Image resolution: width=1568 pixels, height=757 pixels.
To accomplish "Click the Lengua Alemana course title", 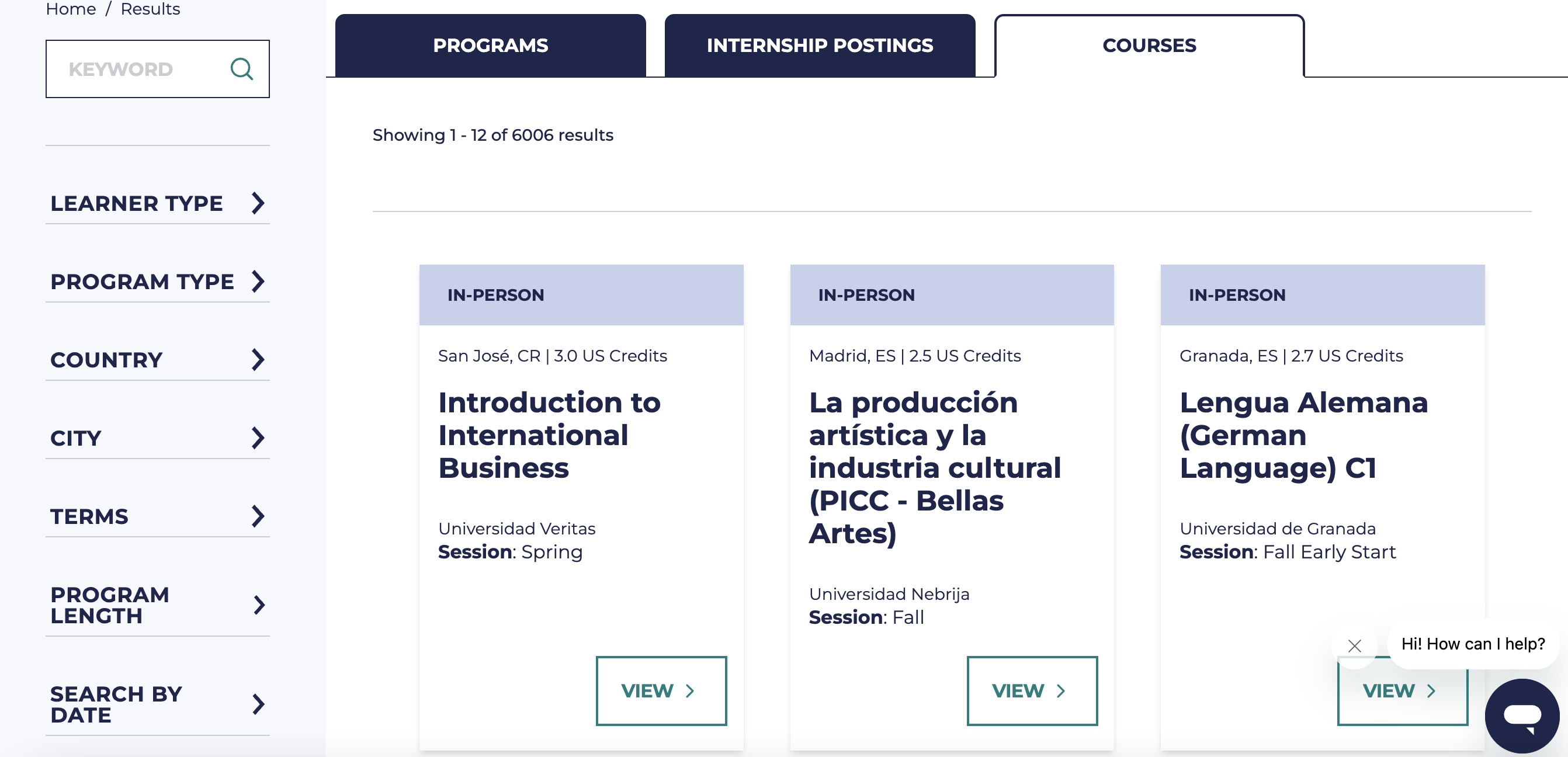I will [x=1303, y=435].
